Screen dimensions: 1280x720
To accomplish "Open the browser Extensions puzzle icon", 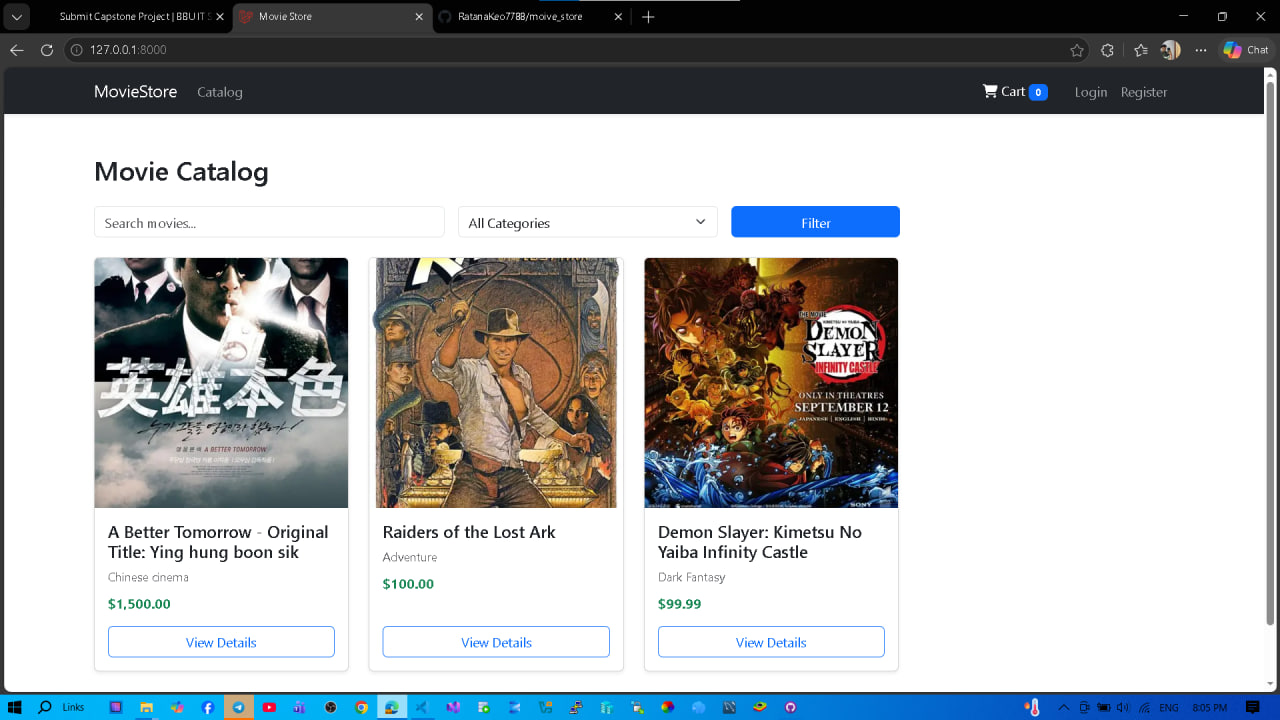I will point(1107,50).
